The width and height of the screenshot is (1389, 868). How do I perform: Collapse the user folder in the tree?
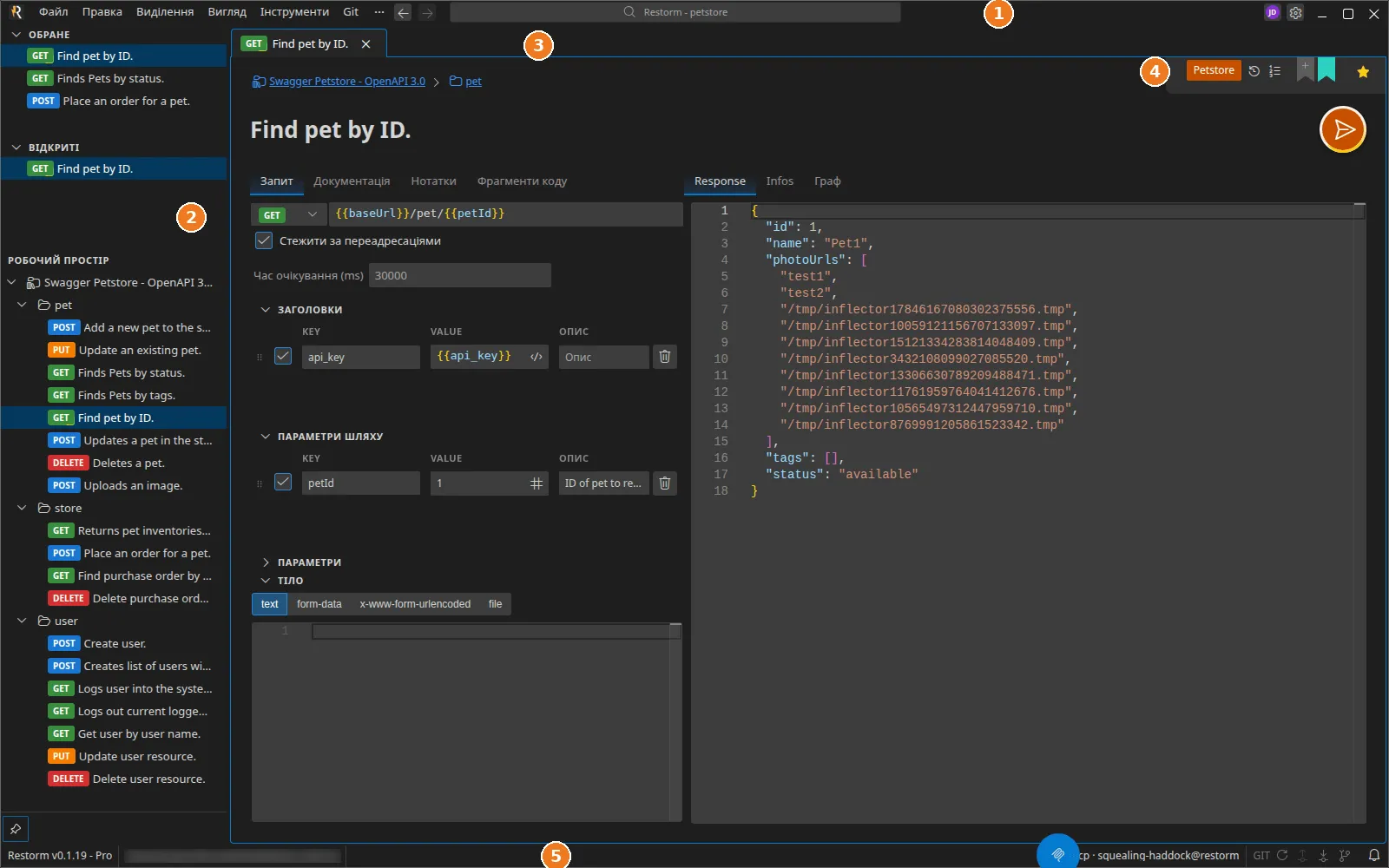click(22, 621)
